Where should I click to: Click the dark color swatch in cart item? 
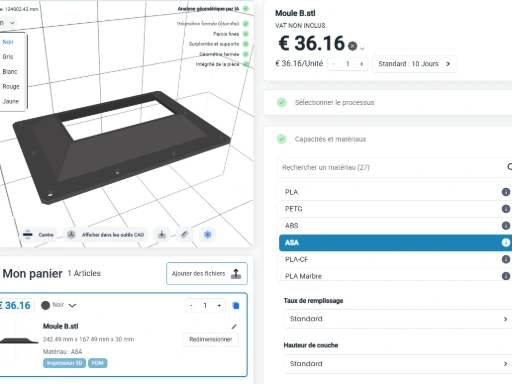pyautogui.click(x=45, y=305)
